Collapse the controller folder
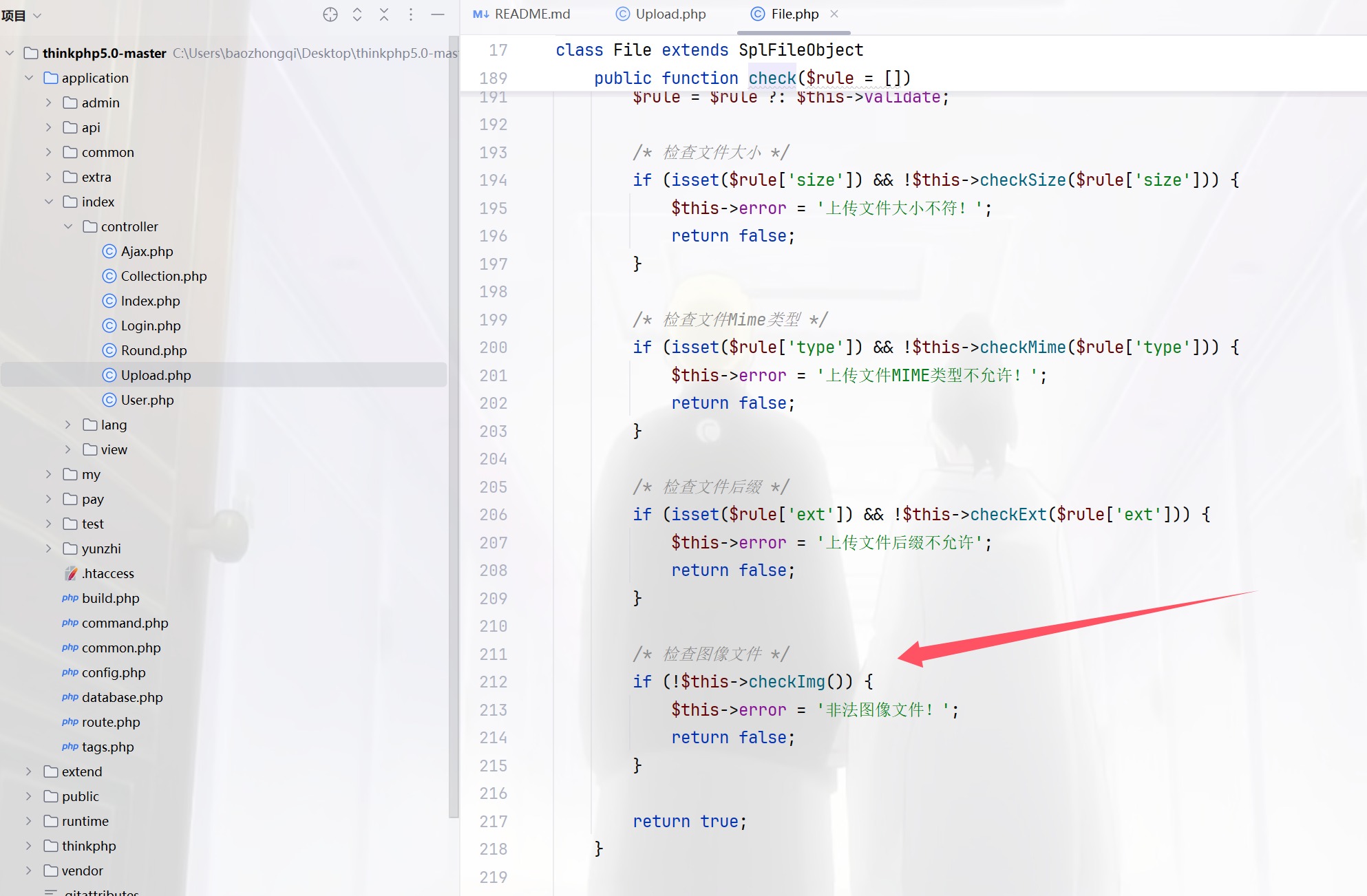 [68, 226]
